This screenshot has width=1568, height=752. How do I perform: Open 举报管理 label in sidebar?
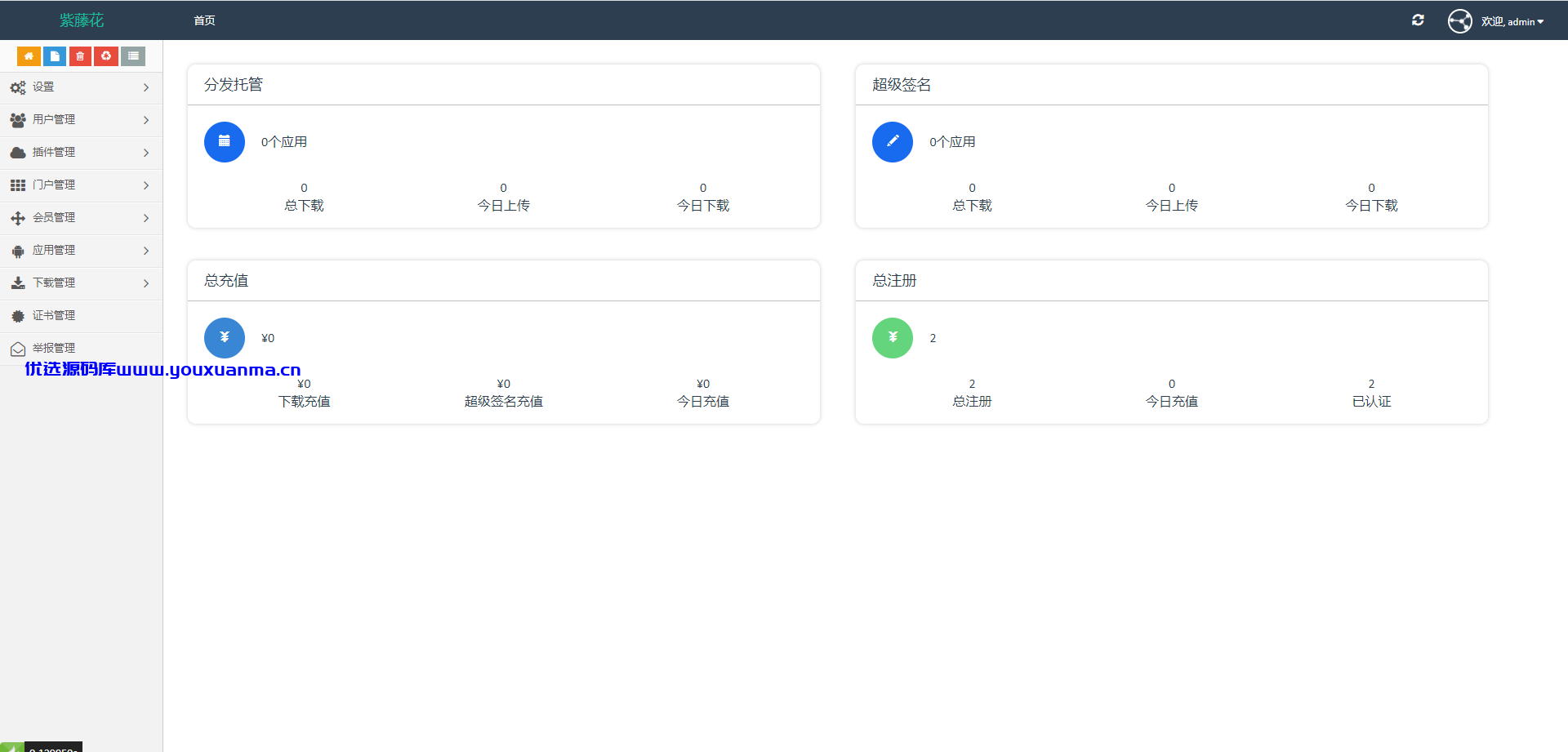(54, 348)
